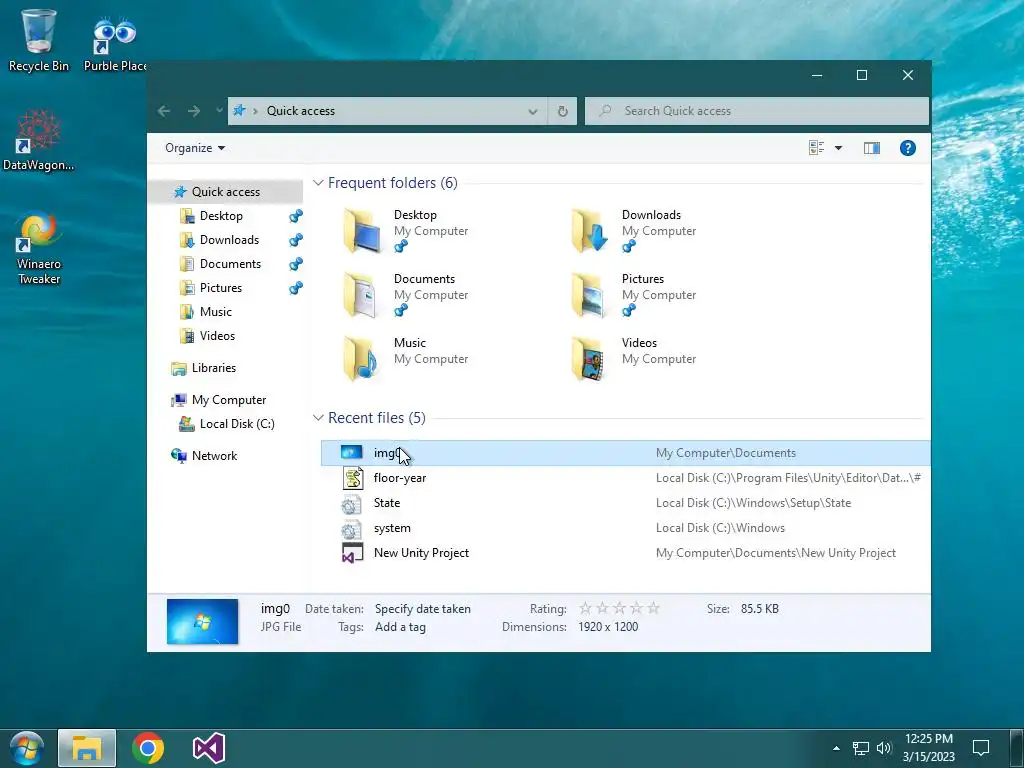The image size is (1024, 768).
Task: Select Pictures in the navigation pane
Action: click(x=221, y=288)
